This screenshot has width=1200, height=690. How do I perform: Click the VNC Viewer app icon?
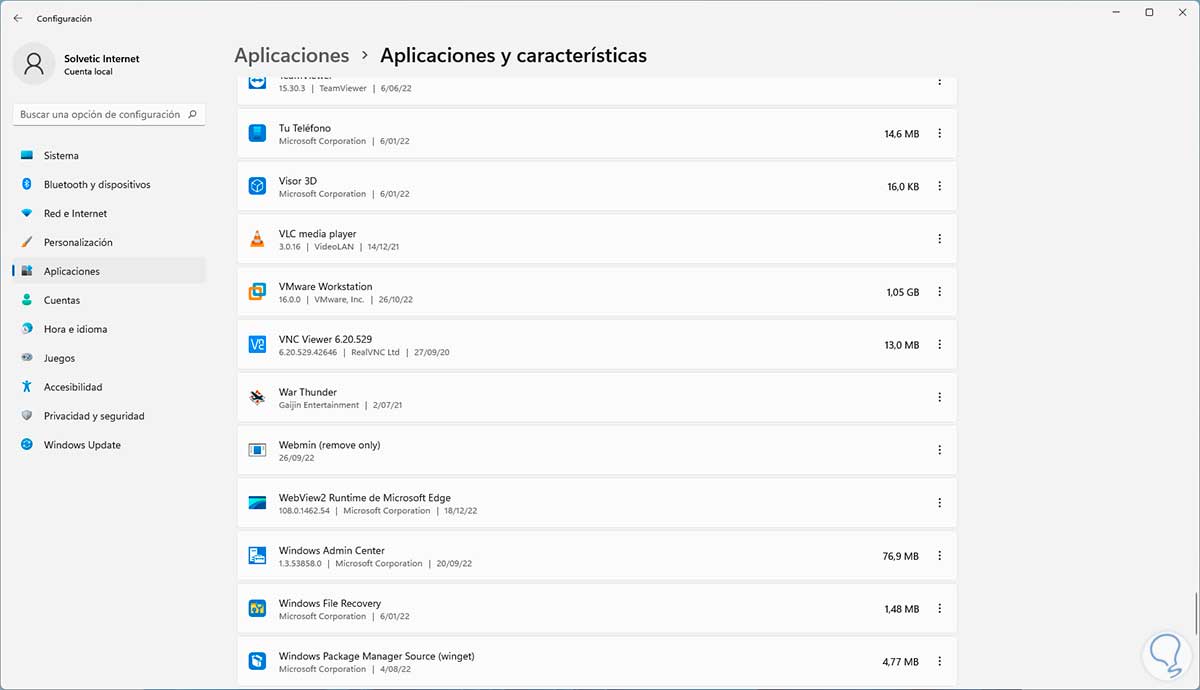(x=257, y=345)
